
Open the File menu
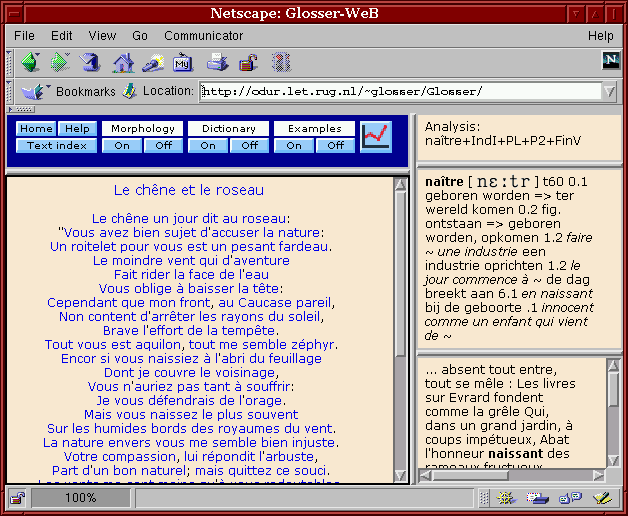click(x=24, y=36)
